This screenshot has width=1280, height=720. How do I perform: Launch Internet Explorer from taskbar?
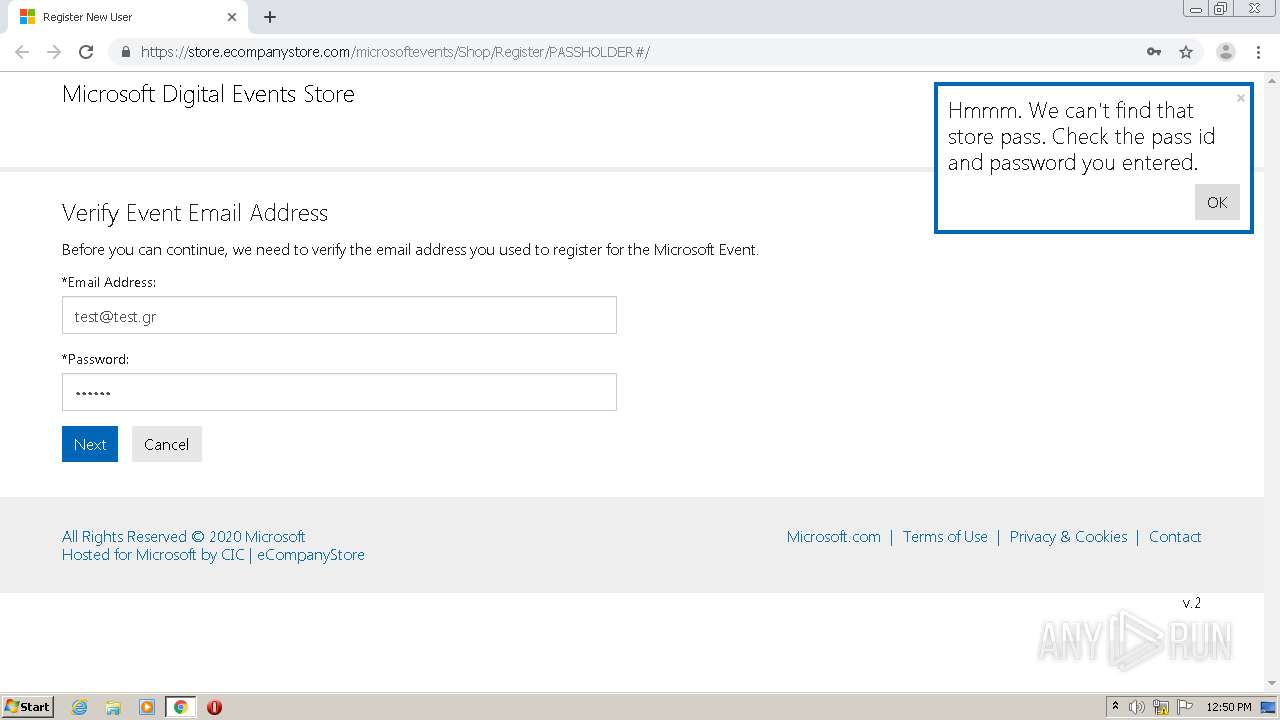click(80, 707)
